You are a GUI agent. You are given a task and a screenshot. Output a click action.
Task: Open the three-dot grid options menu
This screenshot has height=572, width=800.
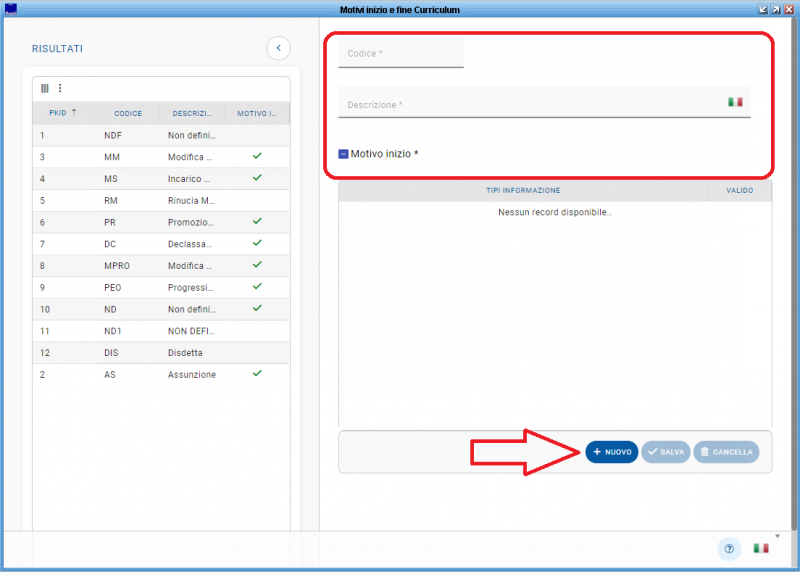59,88
